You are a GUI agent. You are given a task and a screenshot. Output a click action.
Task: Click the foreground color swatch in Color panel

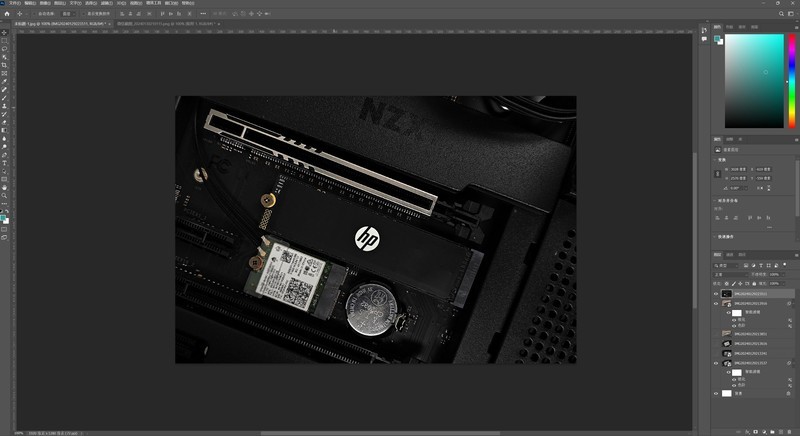(717, 39)
